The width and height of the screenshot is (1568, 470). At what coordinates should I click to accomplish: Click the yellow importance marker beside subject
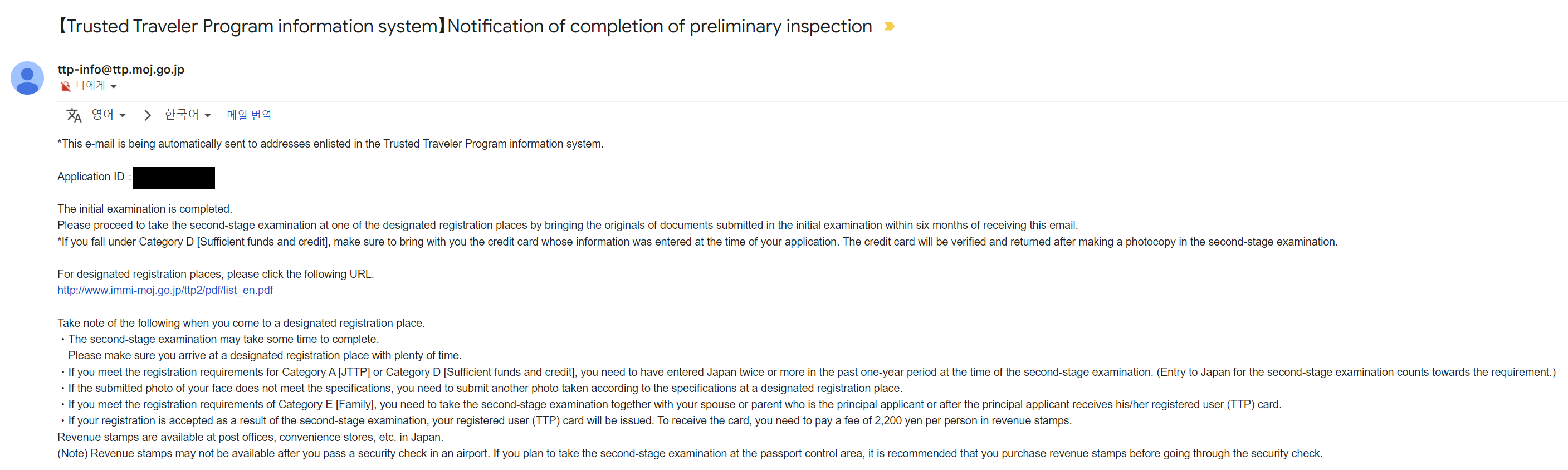coord(888,26)
